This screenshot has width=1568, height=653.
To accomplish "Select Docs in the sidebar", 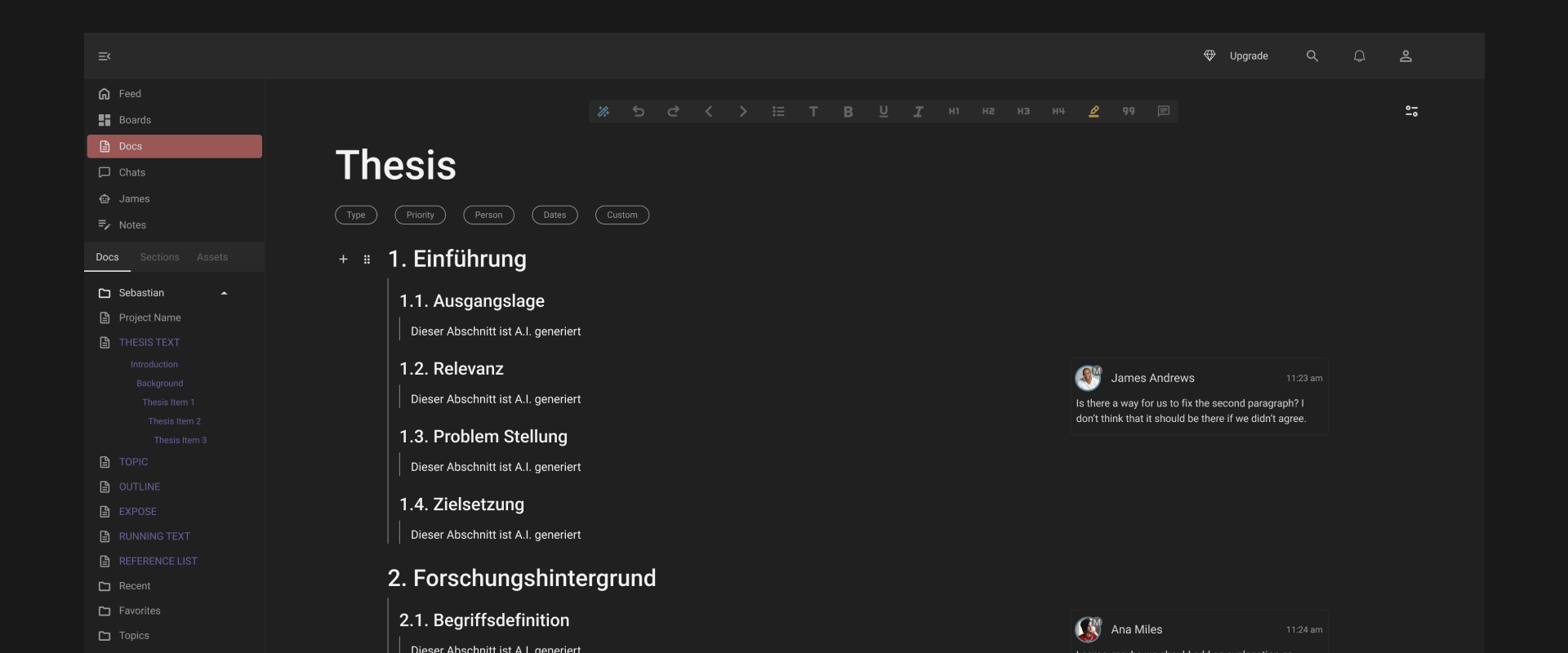I will [x=174, y=146].
